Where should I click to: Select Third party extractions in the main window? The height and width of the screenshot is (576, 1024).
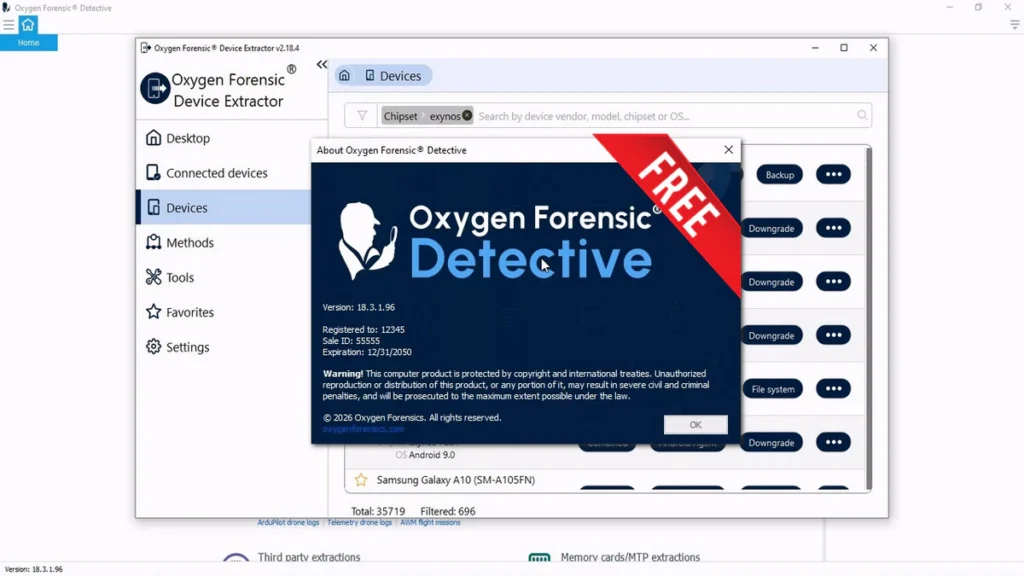(309, 557)
